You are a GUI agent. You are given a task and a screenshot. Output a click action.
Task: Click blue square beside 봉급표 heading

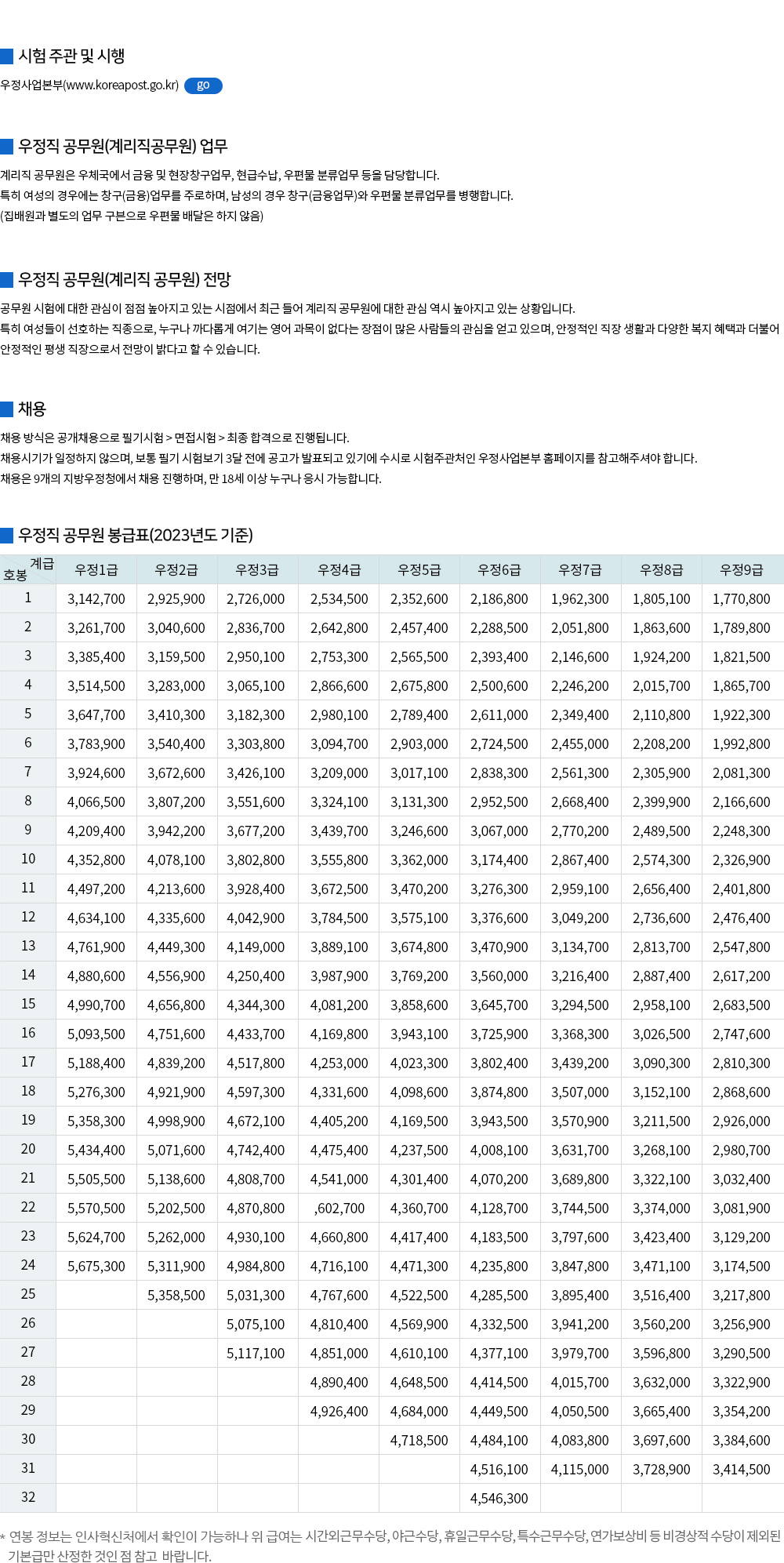(x=7, y=535)
